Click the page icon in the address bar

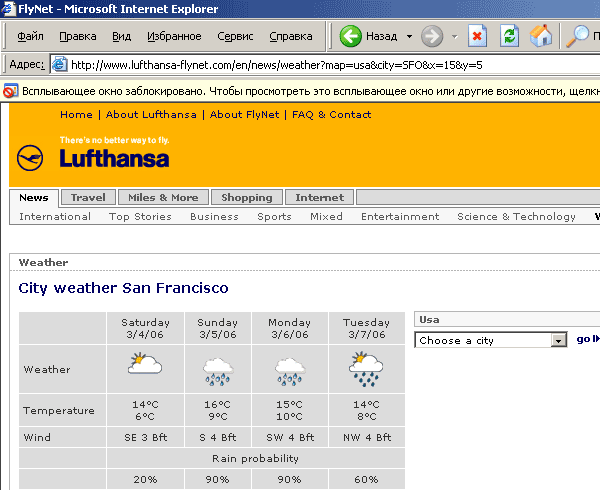pyautogui.click(x=59, y=64)
